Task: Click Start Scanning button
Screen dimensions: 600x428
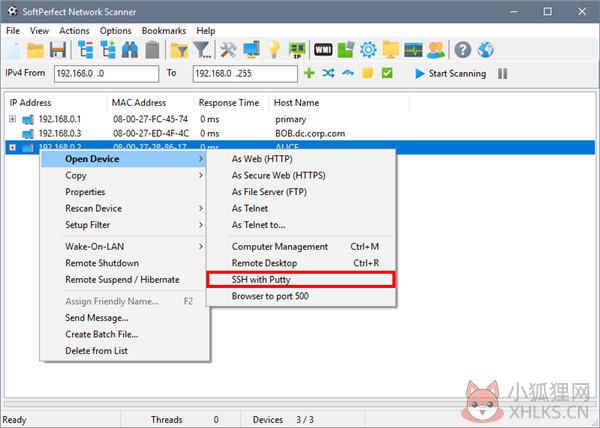Action: click(x=450, y=73)
